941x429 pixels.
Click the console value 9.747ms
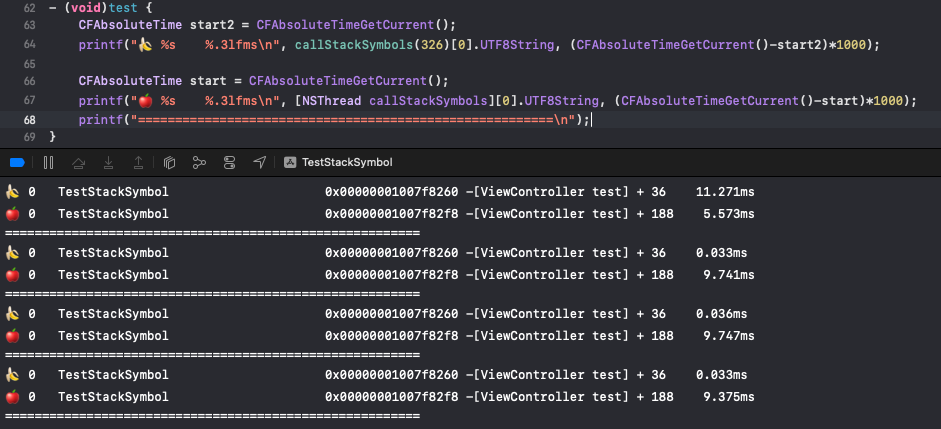coord(729,335)
